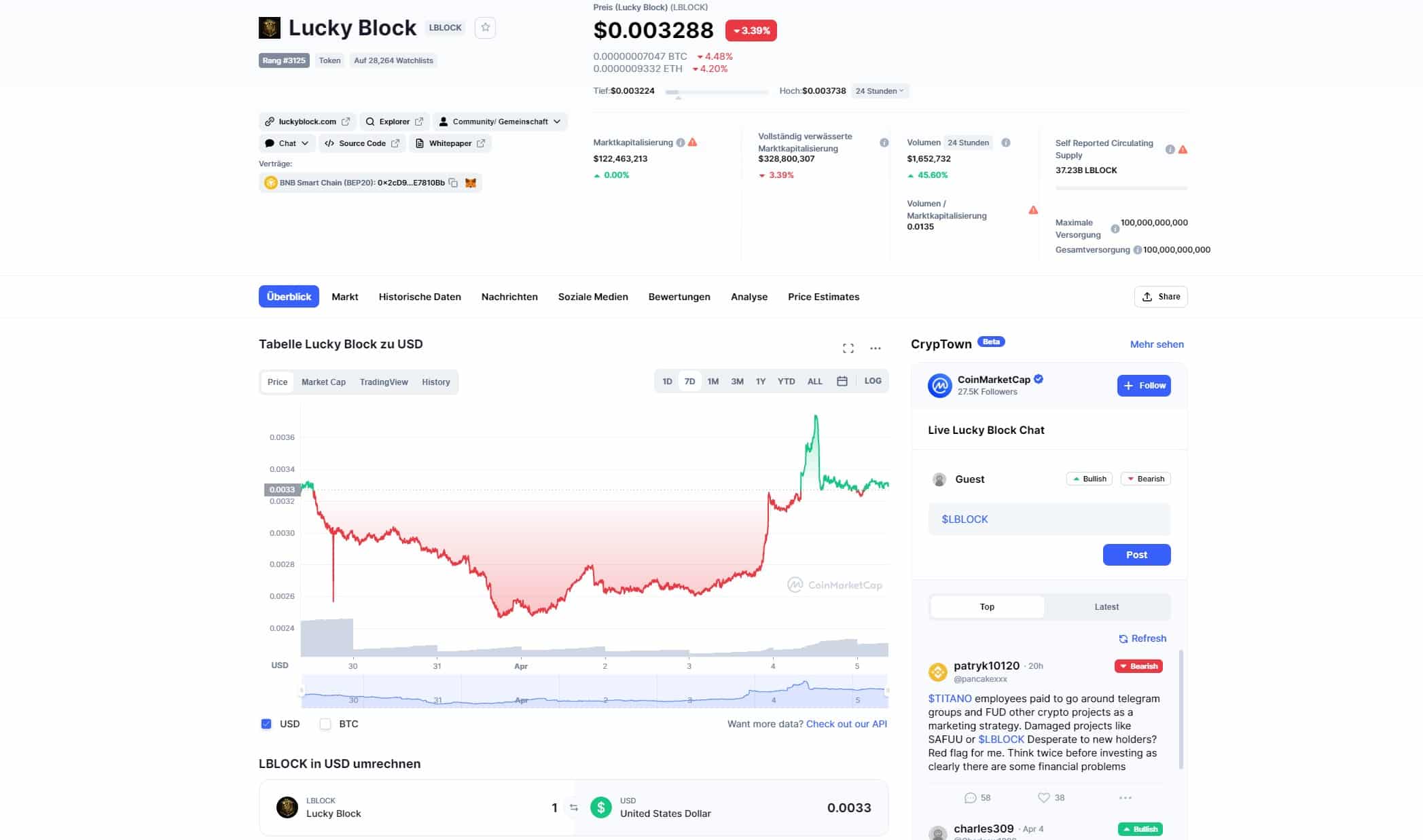The width and height of the screenshot is (1423, 840).
Task: Click info icon next to Maximale Versorgung
Action: click(x=1115, y=229)
